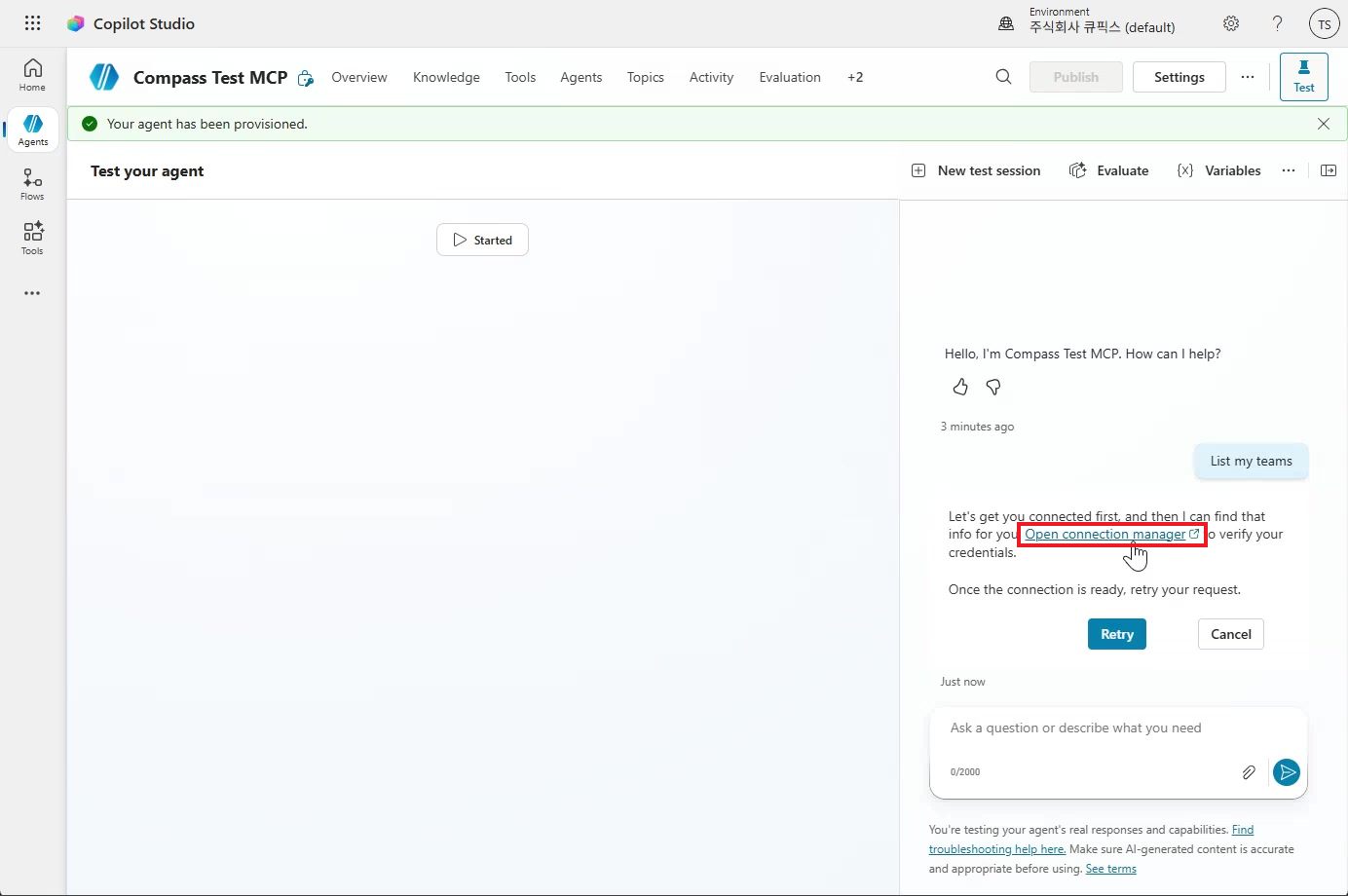1348x896 pixels.
Task: Open the Variables panel
Action: [x=1218, y=170]
